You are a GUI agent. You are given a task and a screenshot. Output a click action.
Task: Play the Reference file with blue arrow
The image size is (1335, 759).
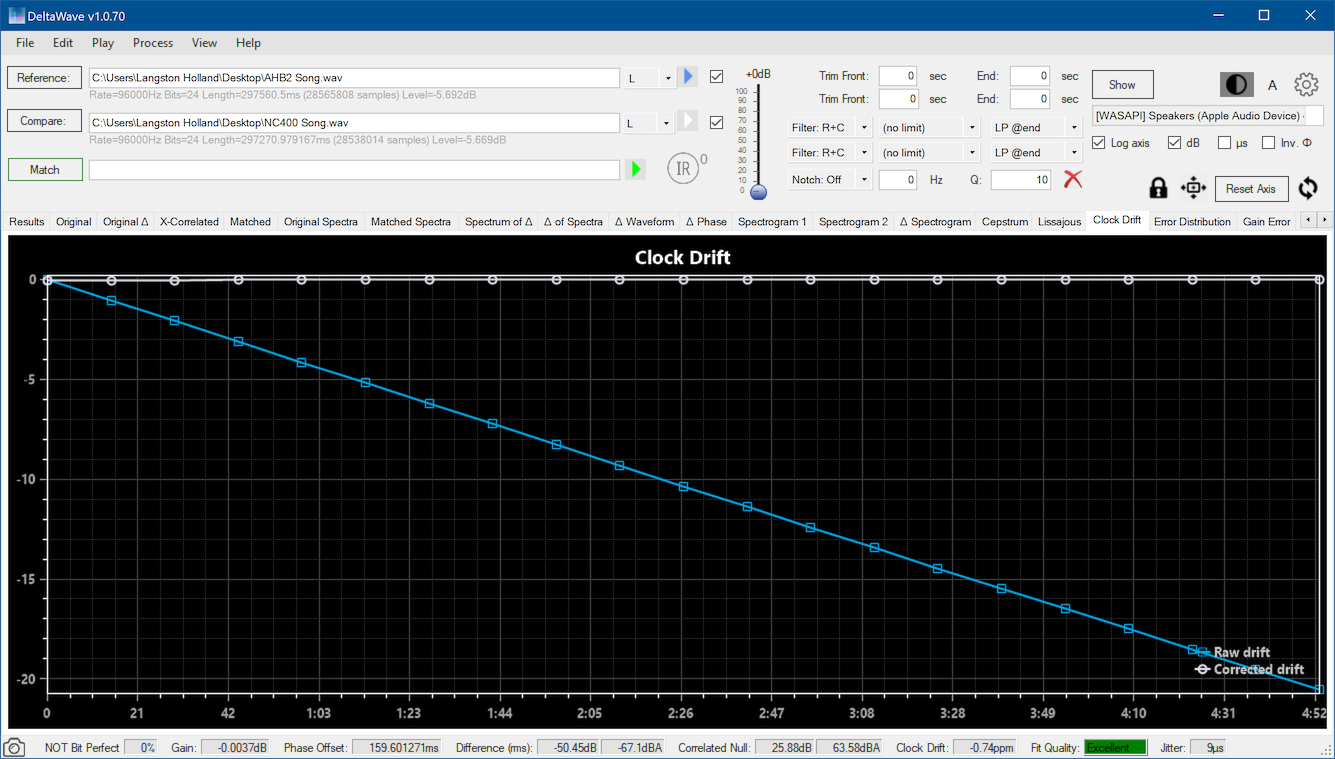coord(687,77)
